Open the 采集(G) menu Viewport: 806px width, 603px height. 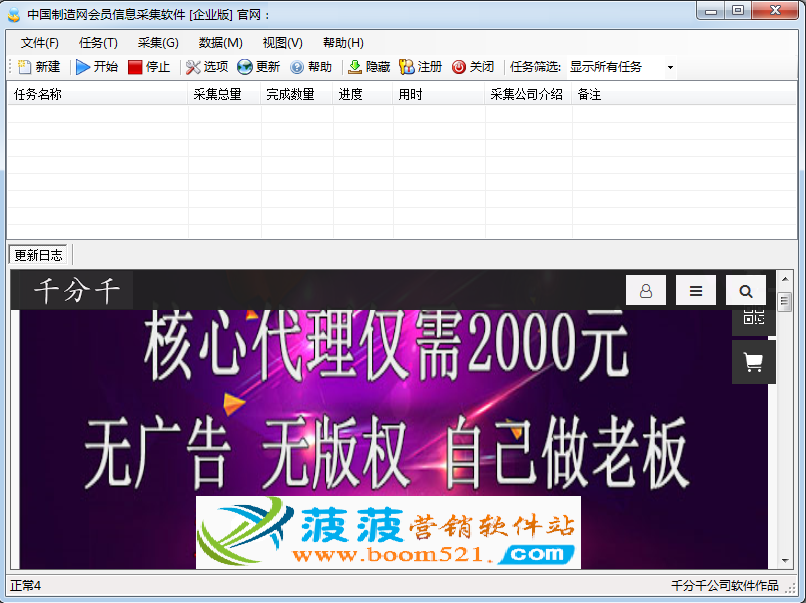tap(158, 43)
